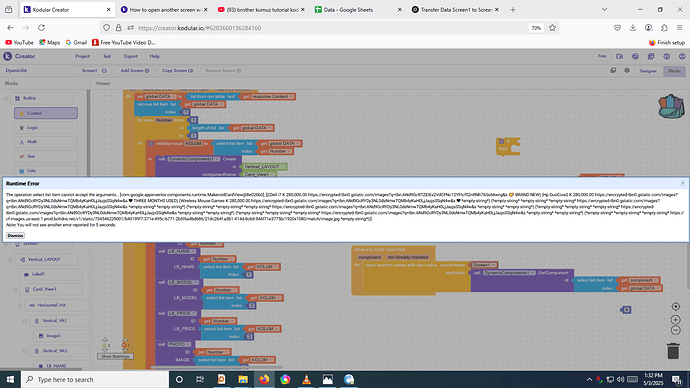Screen dimensions: 690x388
Task: Center the workspace with the target icon
Action: tap(675, 307)
